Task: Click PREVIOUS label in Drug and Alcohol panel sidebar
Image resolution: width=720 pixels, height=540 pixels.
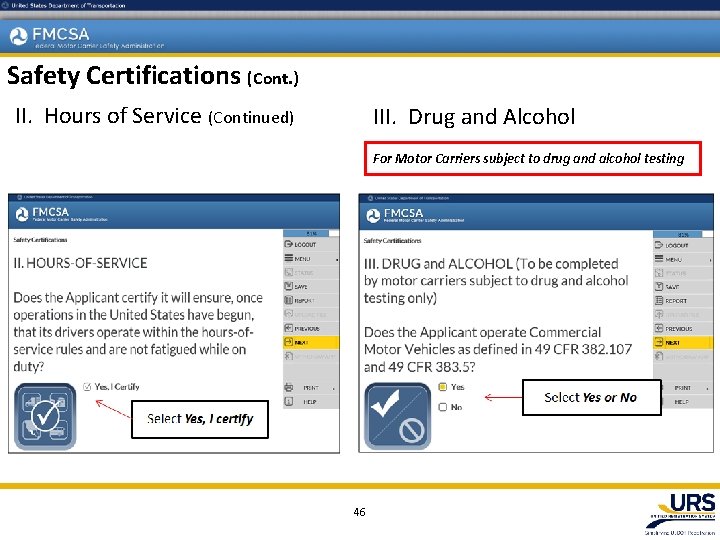Action: 679,329
